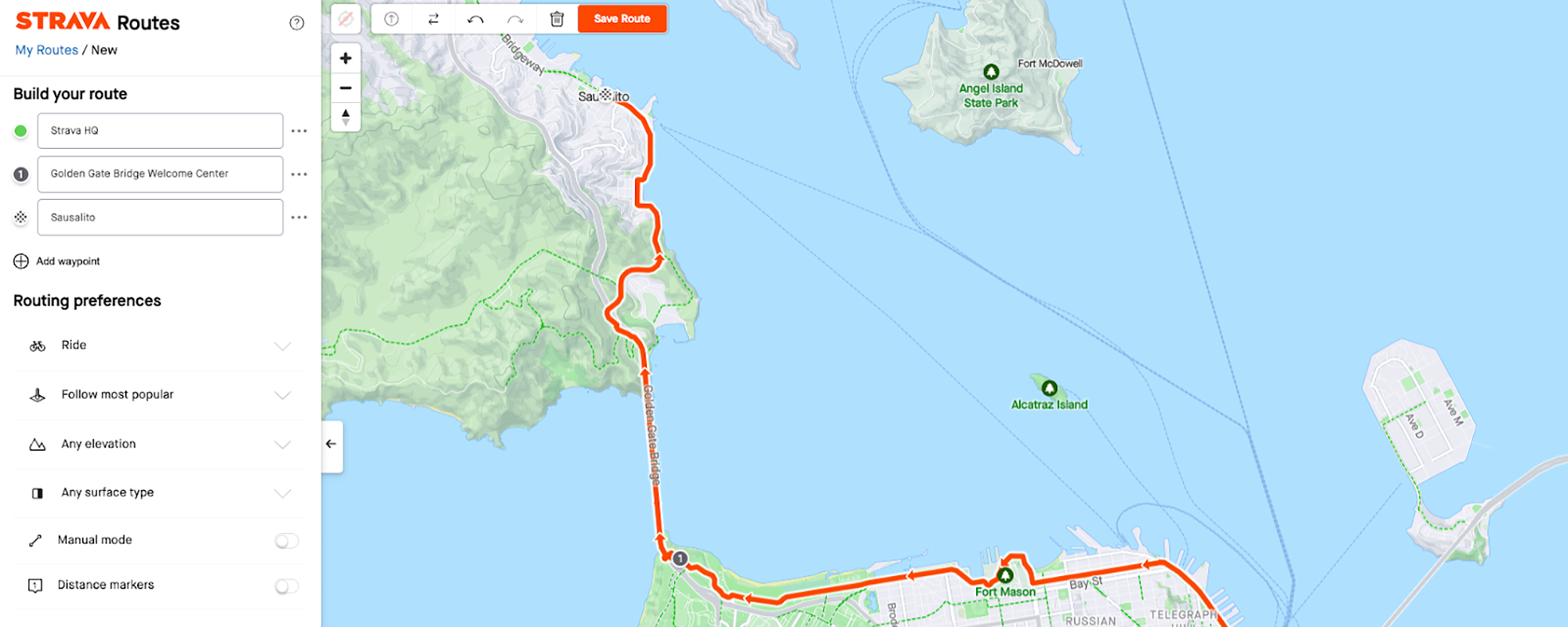Image resolution: width=1568 pixels, height=627 pixels.
Task: Zoom out the map with minus button
Action: pyautogui.click(x=346, y=88)
